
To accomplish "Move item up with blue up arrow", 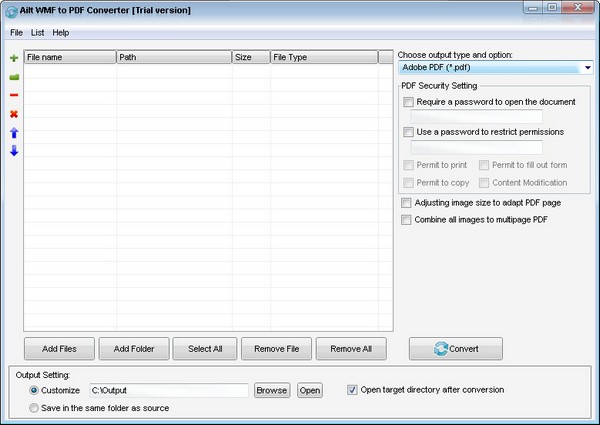I will [x=14, y=133].
